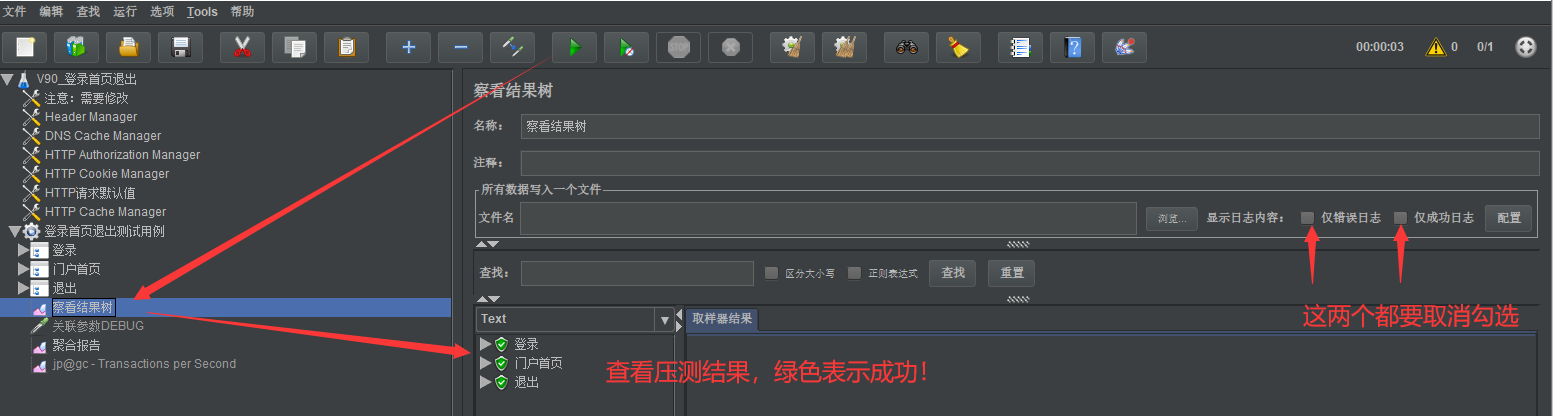This screenshot has height=416, width=1553.
Task: Collapse all tree nodes with minus icon
Action: [x=460, y=47]
